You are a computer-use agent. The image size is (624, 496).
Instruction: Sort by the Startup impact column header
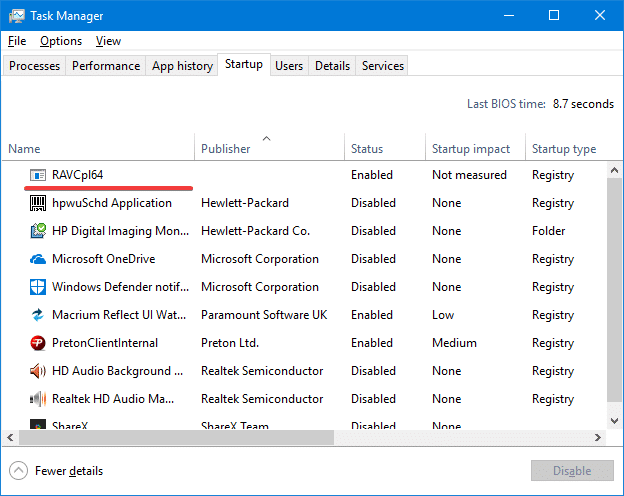coord(476,148)
